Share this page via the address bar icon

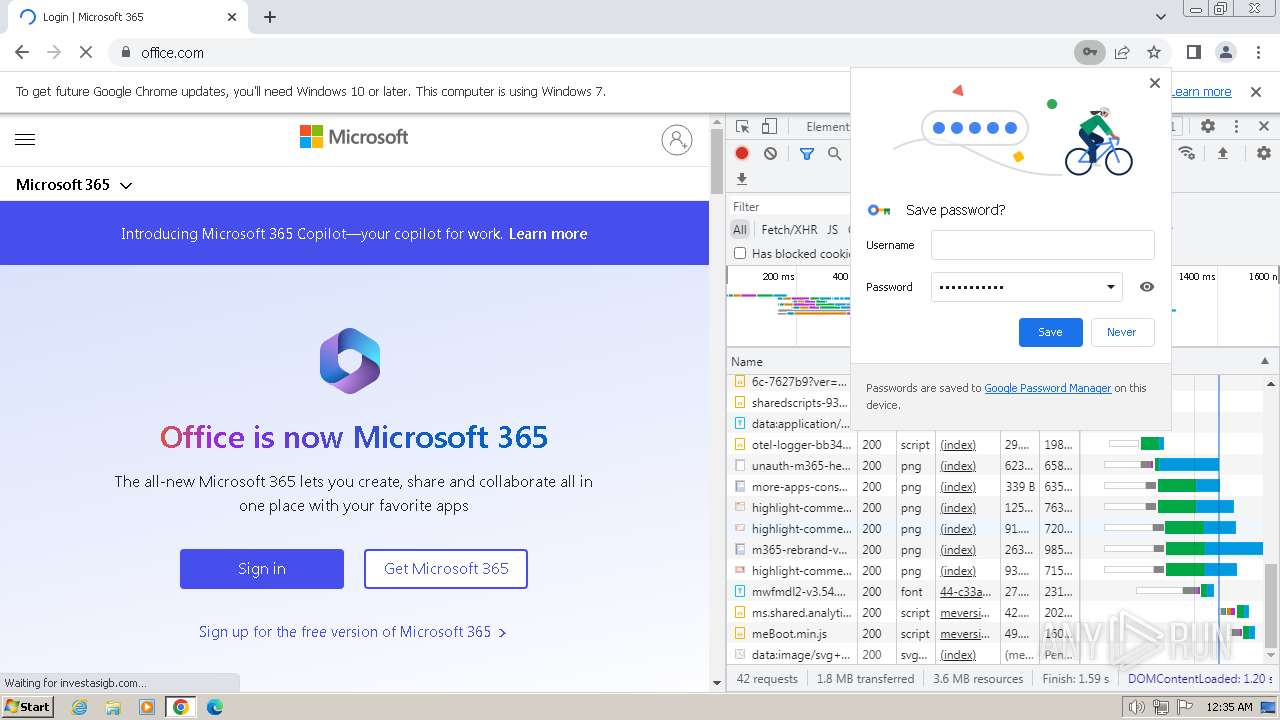1122,52
